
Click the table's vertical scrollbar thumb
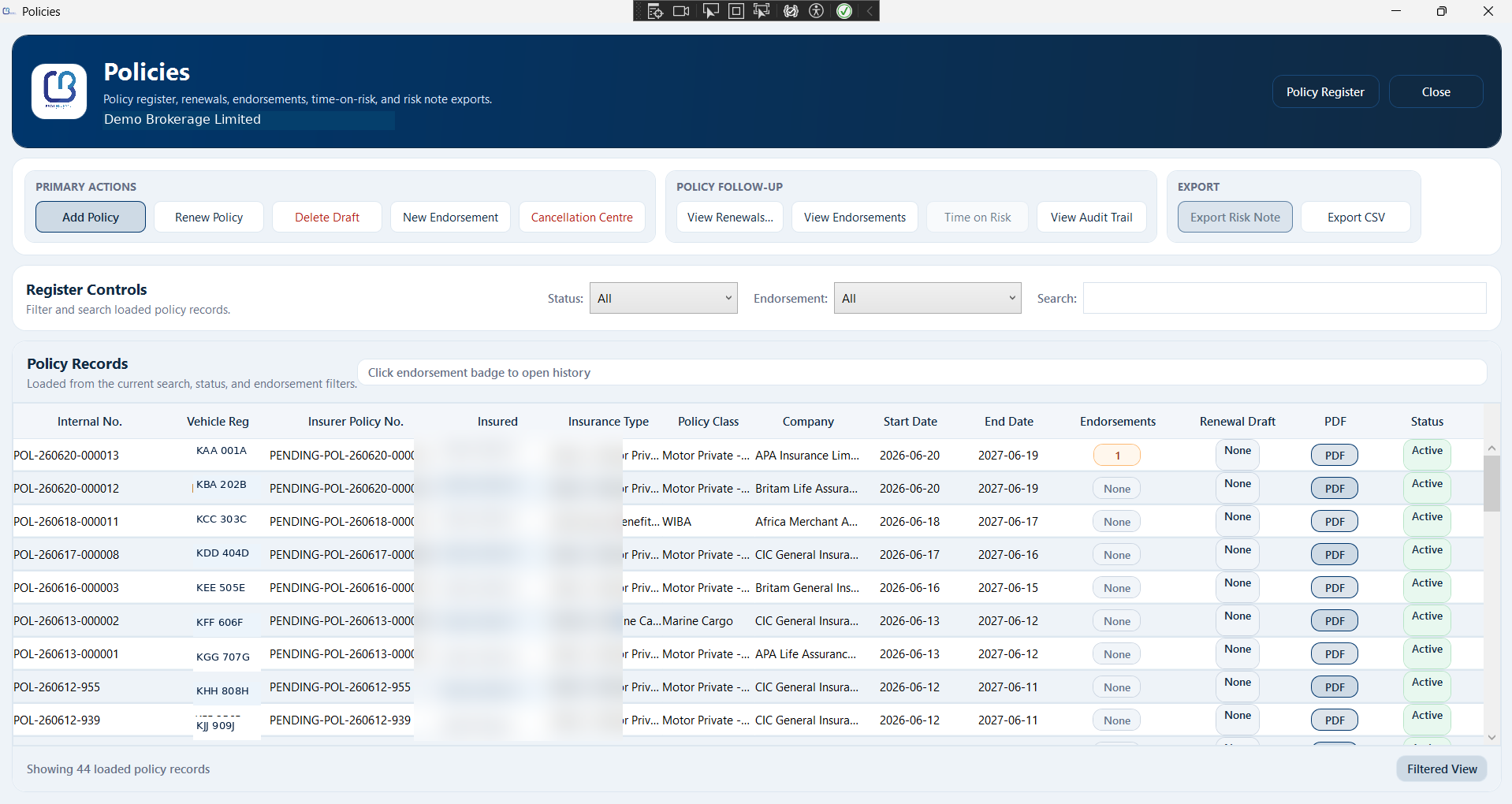coord(1492,484)
